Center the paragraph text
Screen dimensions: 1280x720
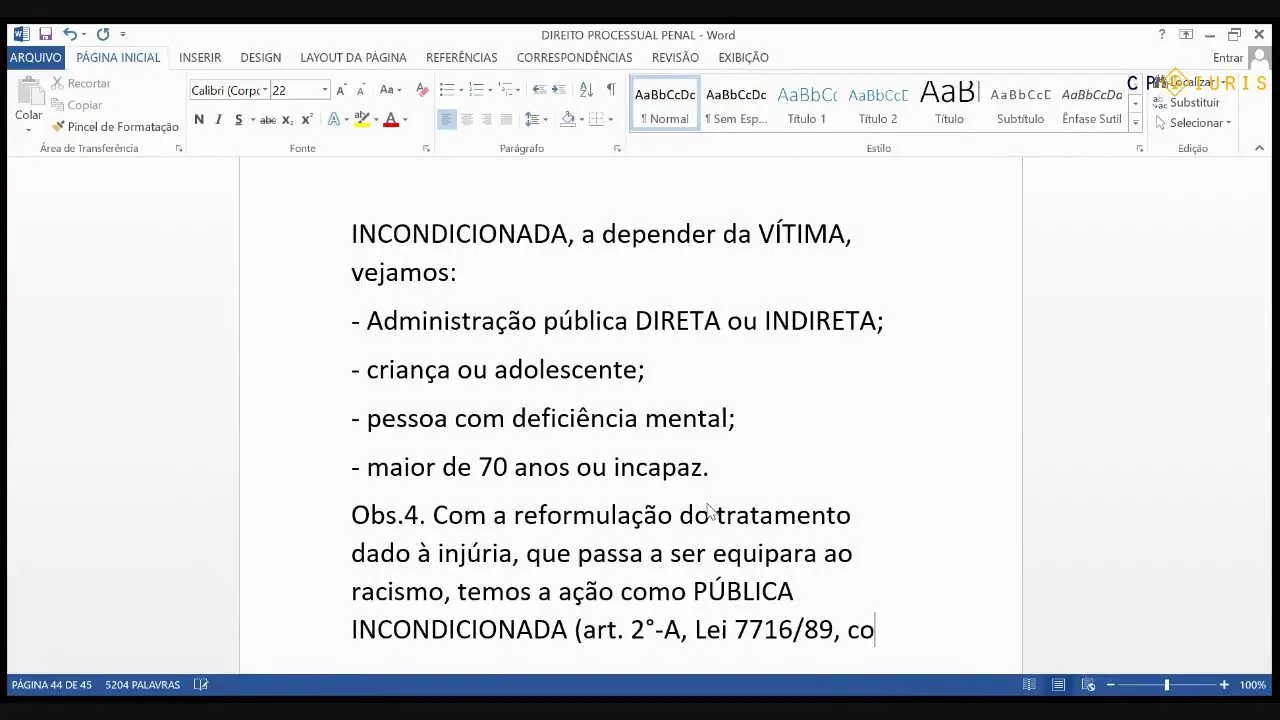(467, 120)
